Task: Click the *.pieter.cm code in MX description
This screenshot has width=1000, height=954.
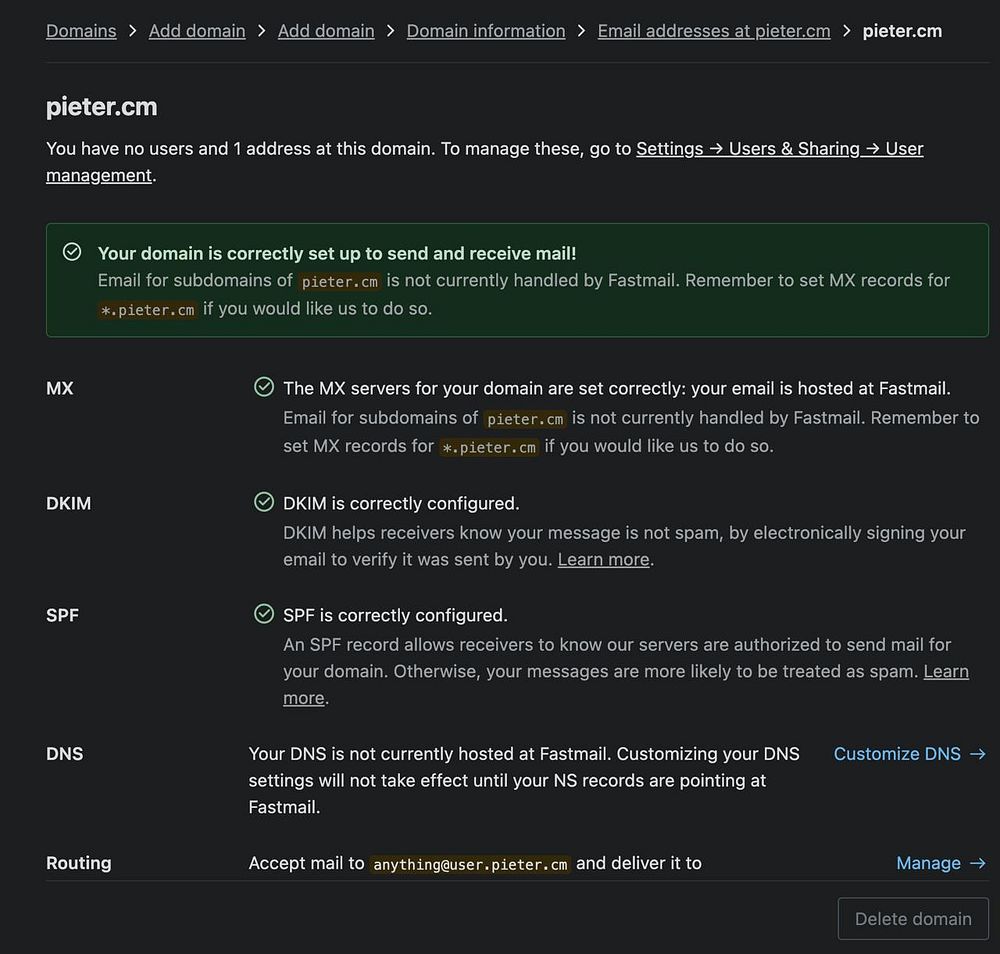Action: (x=489, y=446)
